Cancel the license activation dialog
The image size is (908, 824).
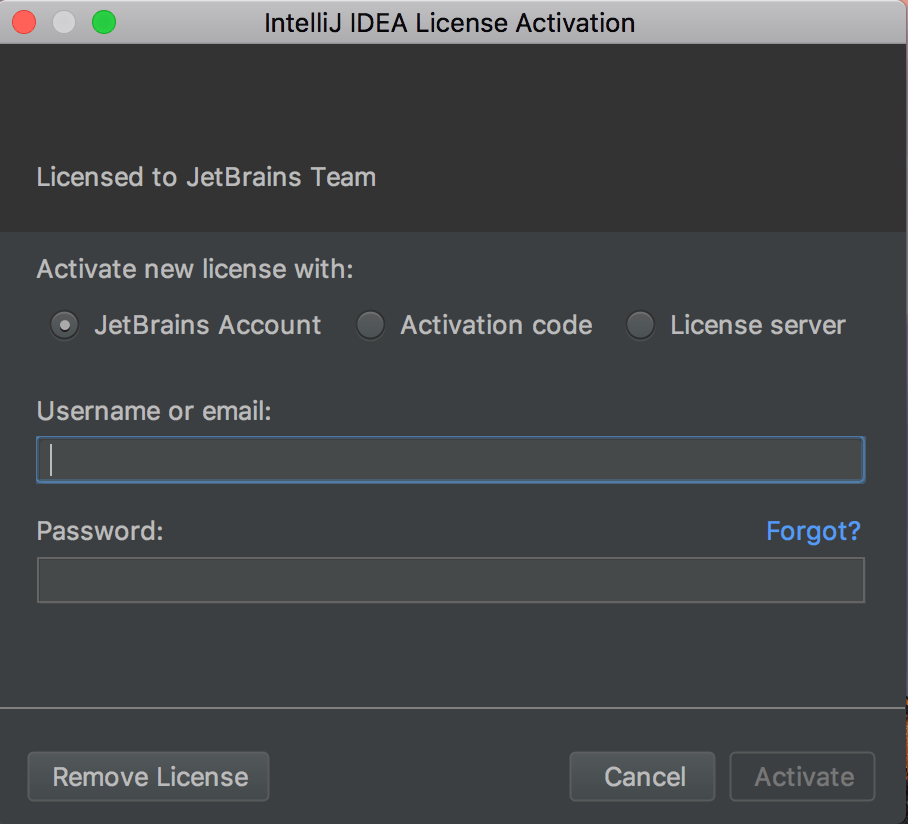[x=642, y=777]
